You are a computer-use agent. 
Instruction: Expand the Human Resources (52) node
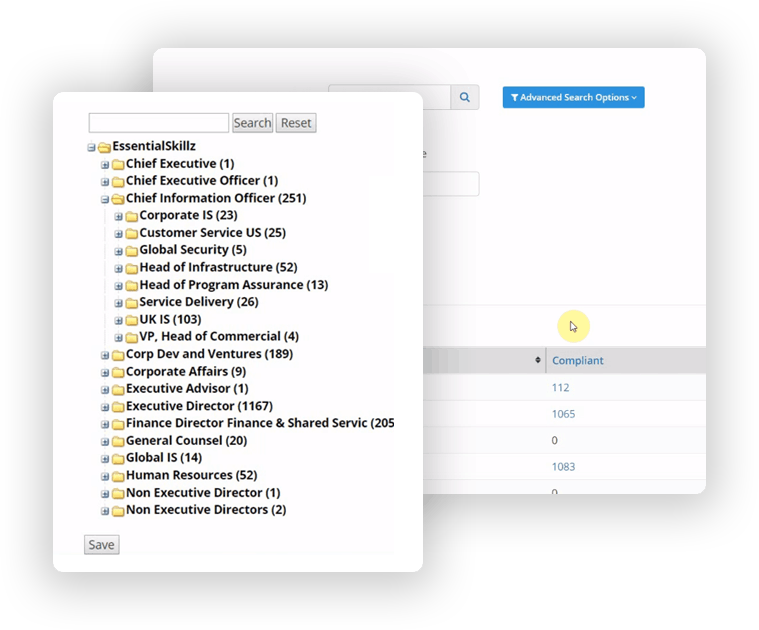[x=105, y=476]
